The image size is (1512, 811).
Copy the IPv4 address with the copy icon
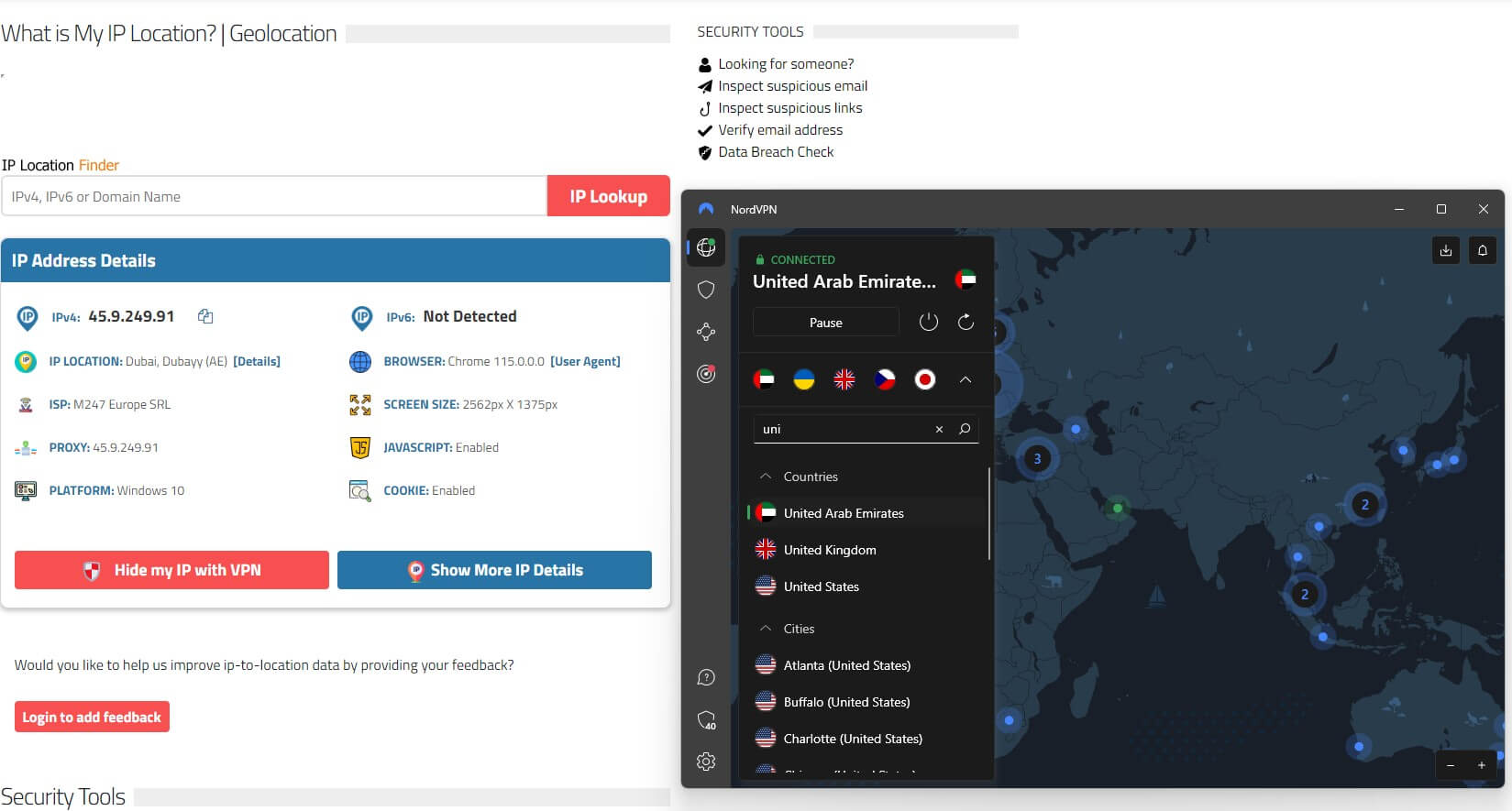(x=205, y=316)
